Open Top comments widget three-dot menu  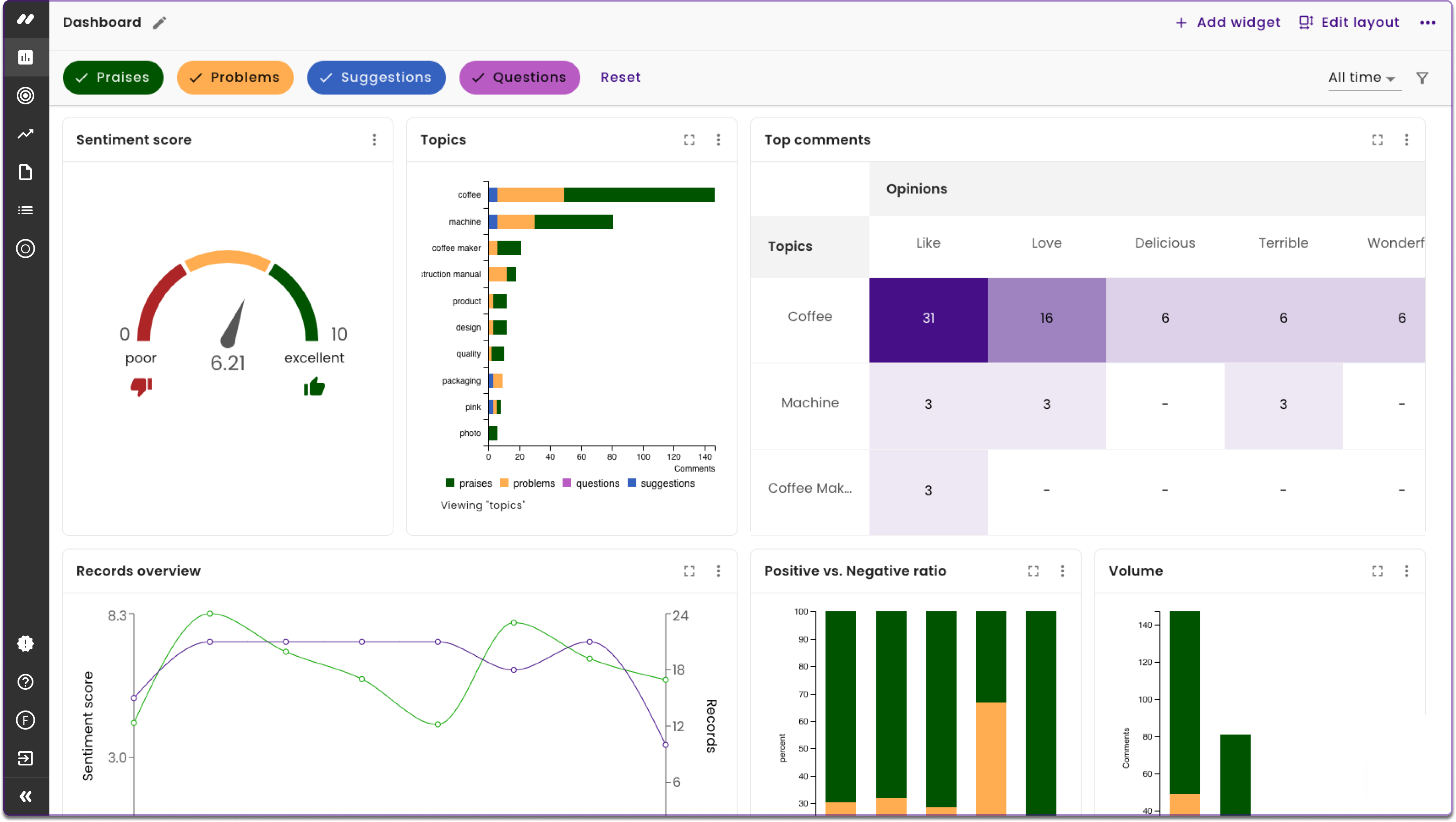1406,140
